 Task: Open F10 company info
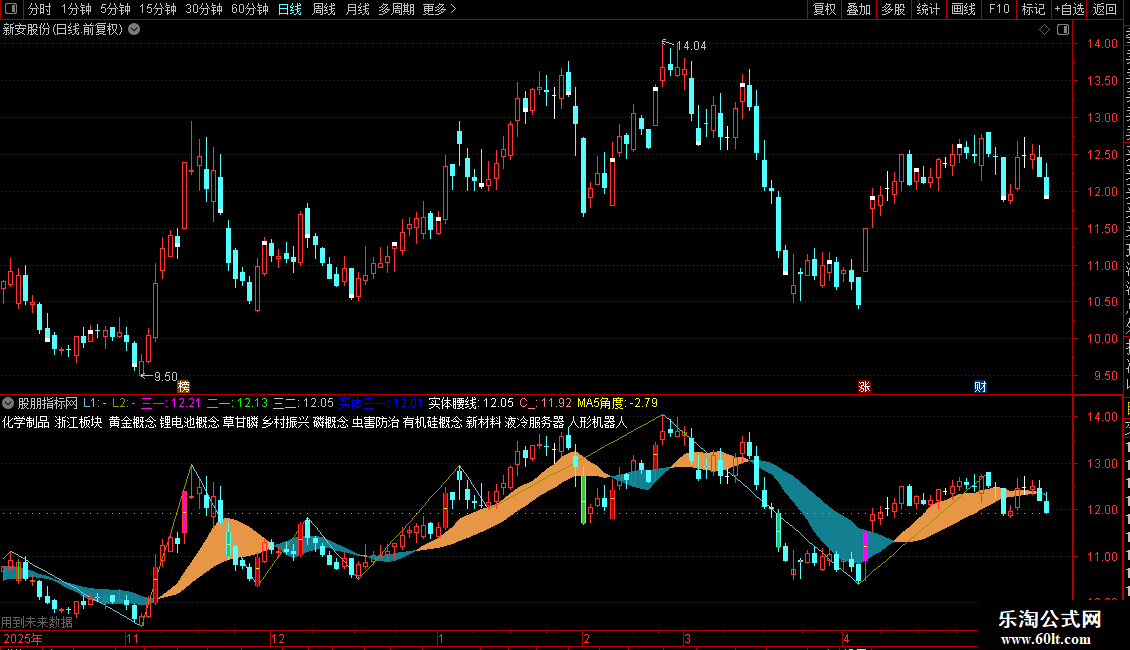999,9
